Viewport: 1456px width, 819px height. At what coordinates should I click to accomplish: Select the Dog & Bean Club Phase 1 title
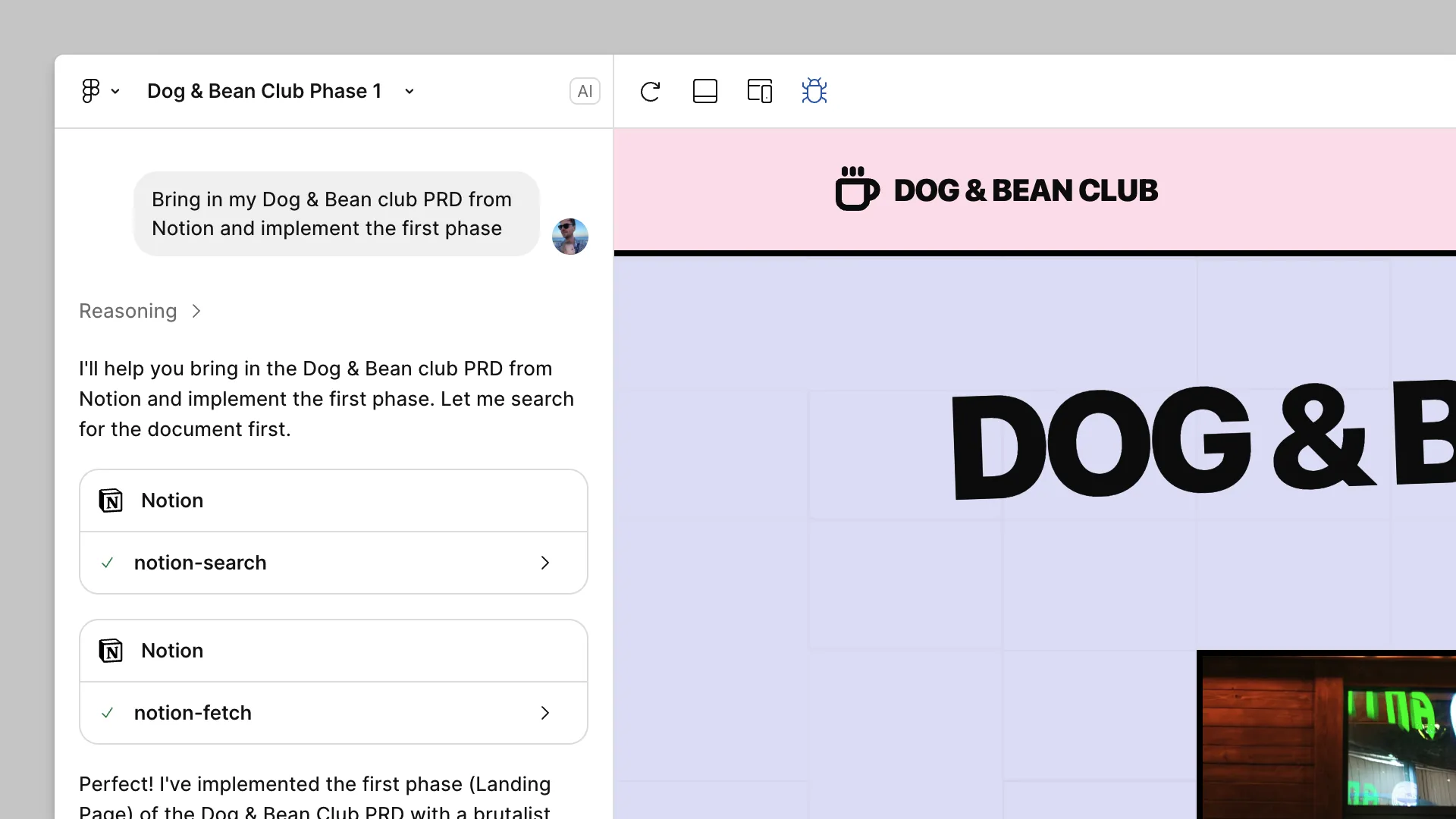point(264,90)
